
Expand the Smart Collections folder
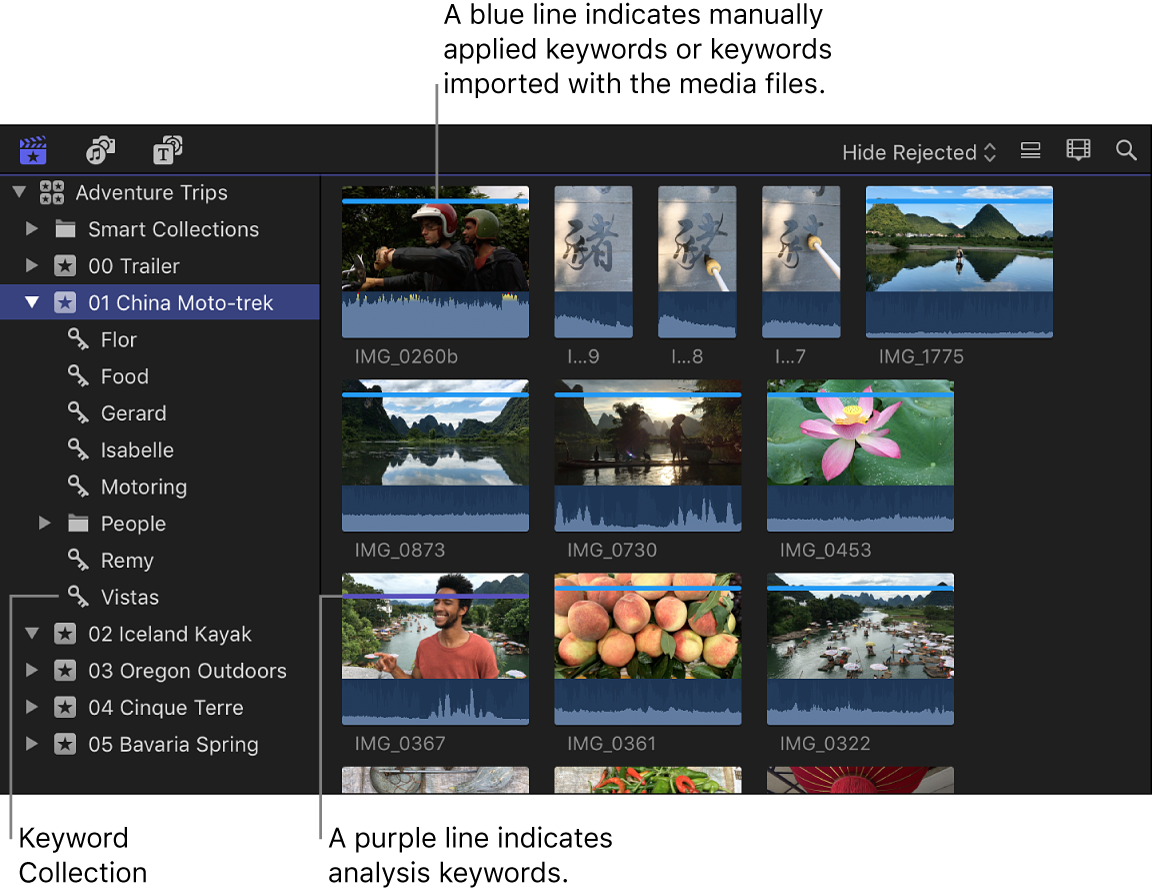coord(33,229)
